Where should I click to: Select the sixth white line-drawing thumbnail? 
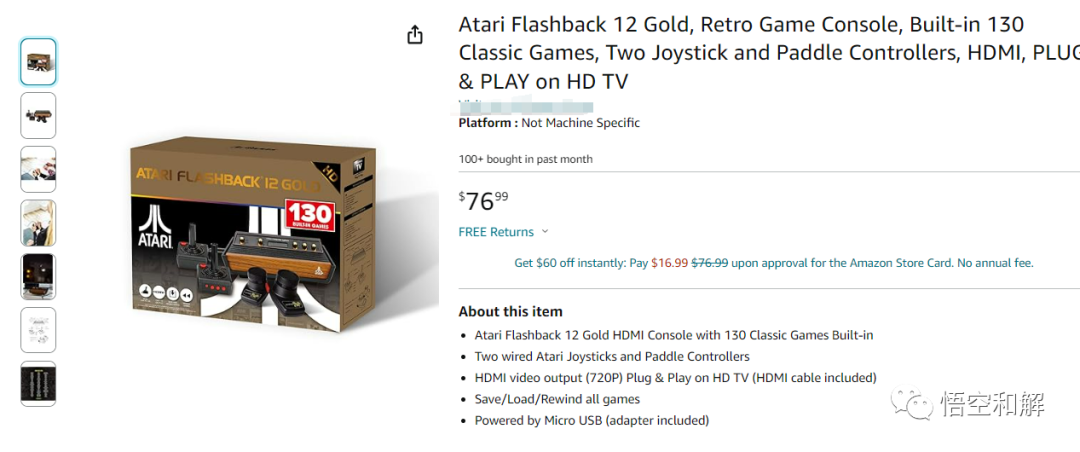click(x=39, y=330)
